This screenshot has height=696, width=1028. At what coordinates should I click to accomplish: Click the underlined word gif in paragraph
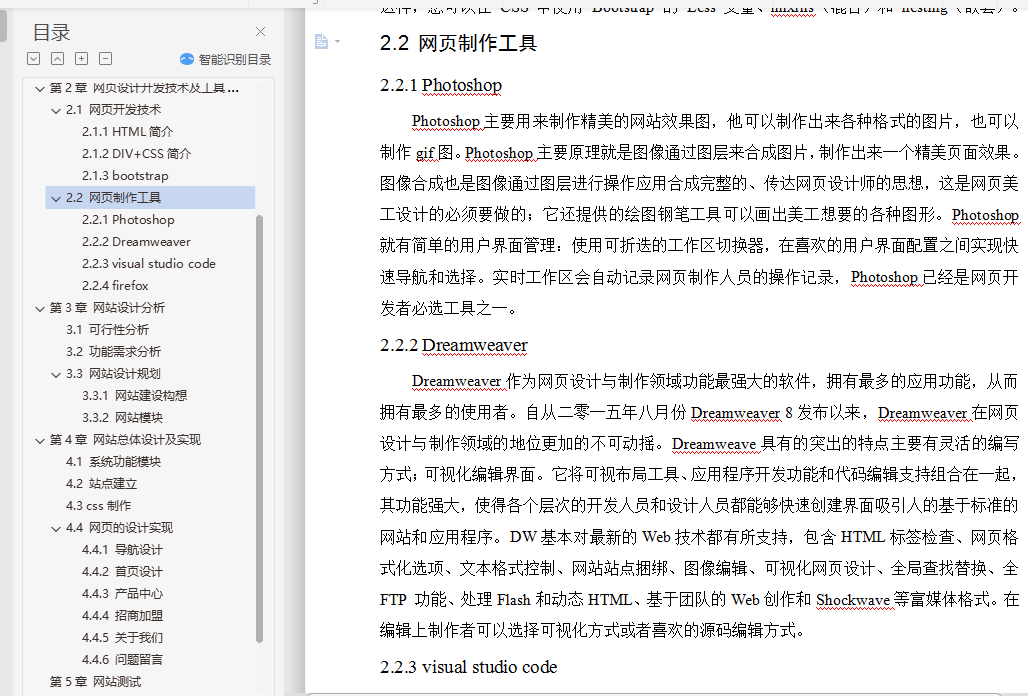tap(425, 153)
